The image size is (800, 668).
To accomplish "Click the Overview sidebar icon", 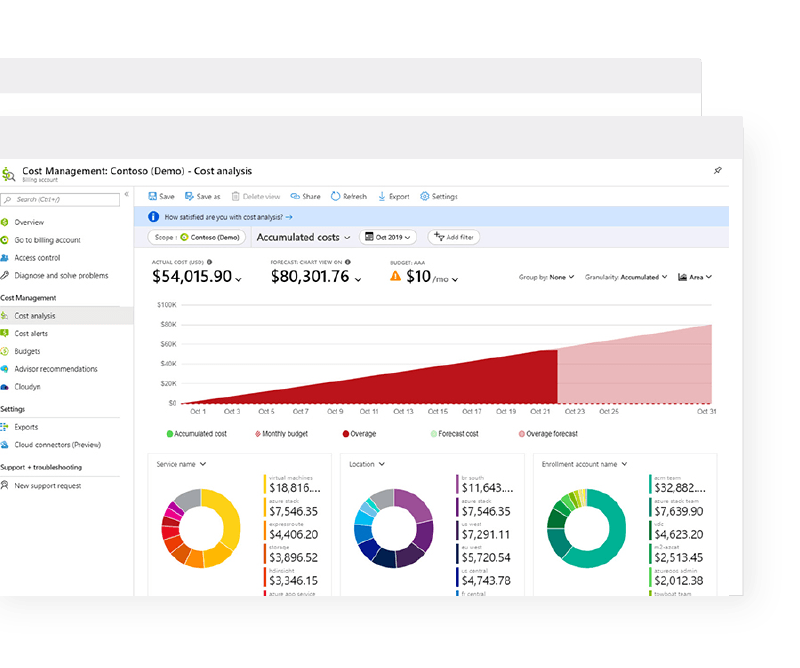I will click(5, 222).
